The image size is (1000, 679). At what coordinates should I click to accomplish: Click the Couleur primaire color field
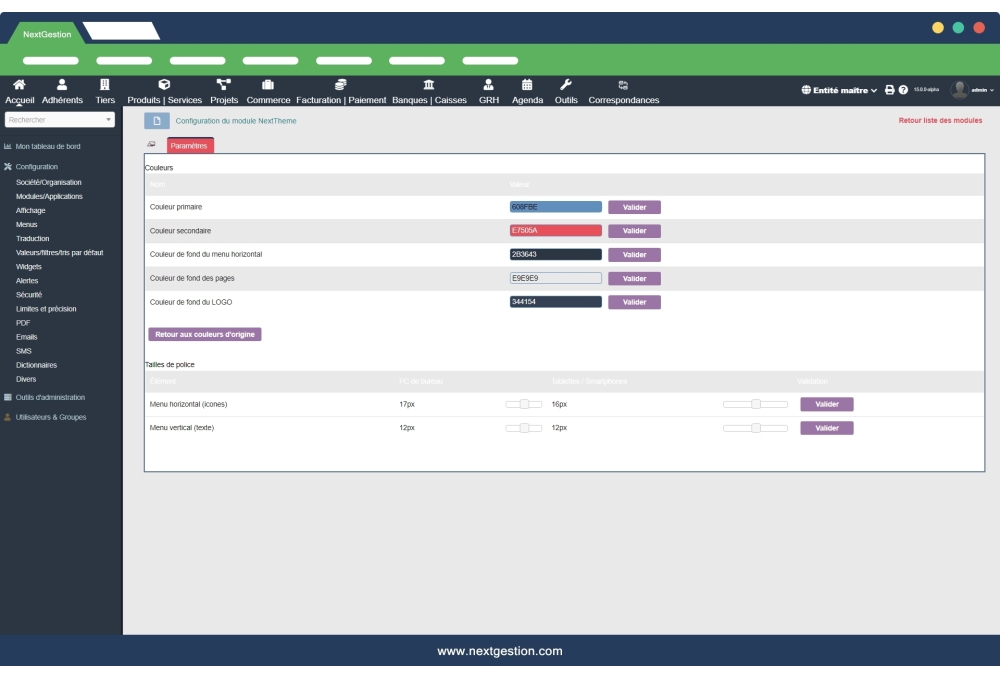pos(555,207)
